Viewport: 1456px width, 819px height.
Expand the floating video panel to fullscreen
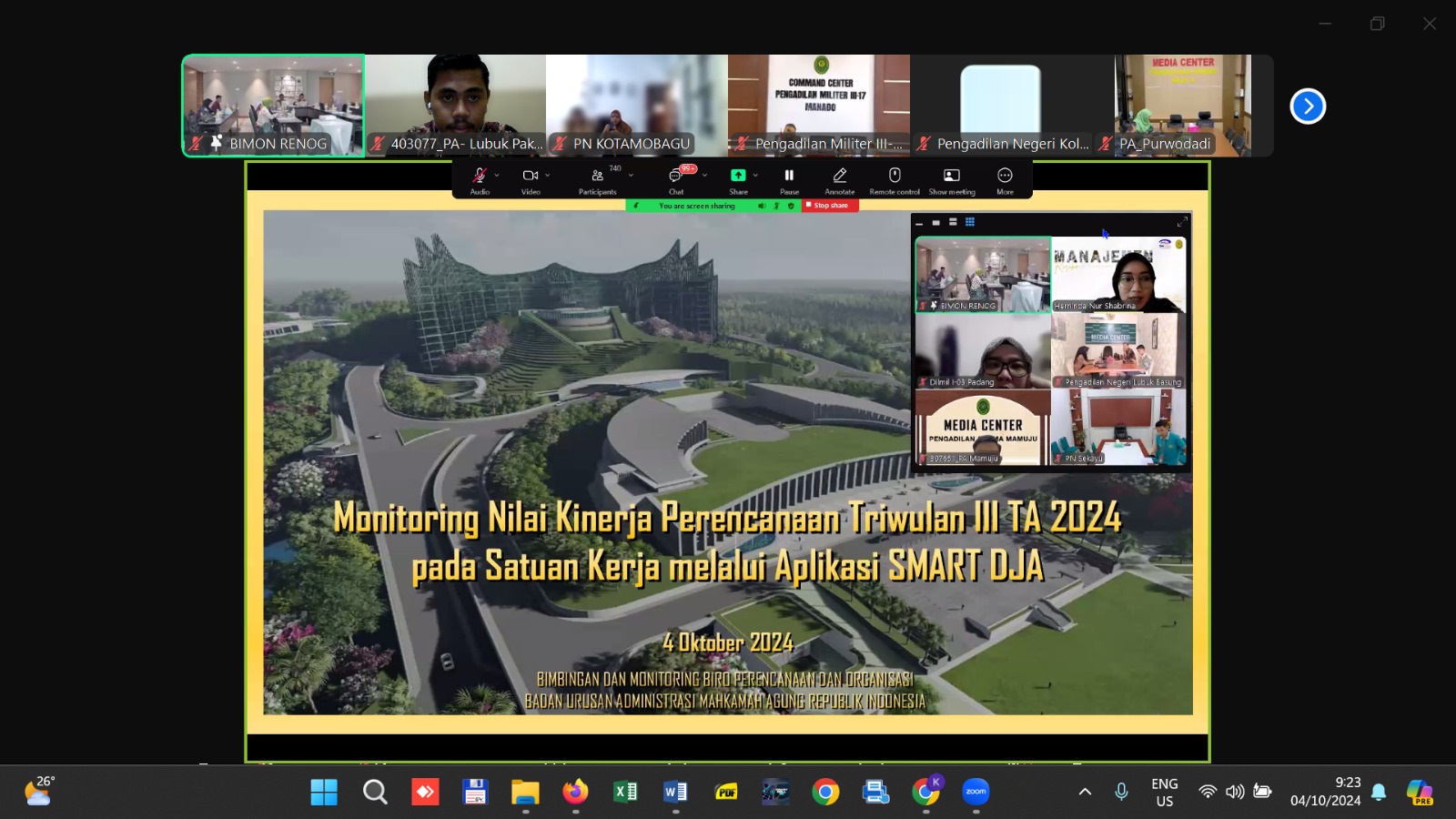click(1182, 222)
